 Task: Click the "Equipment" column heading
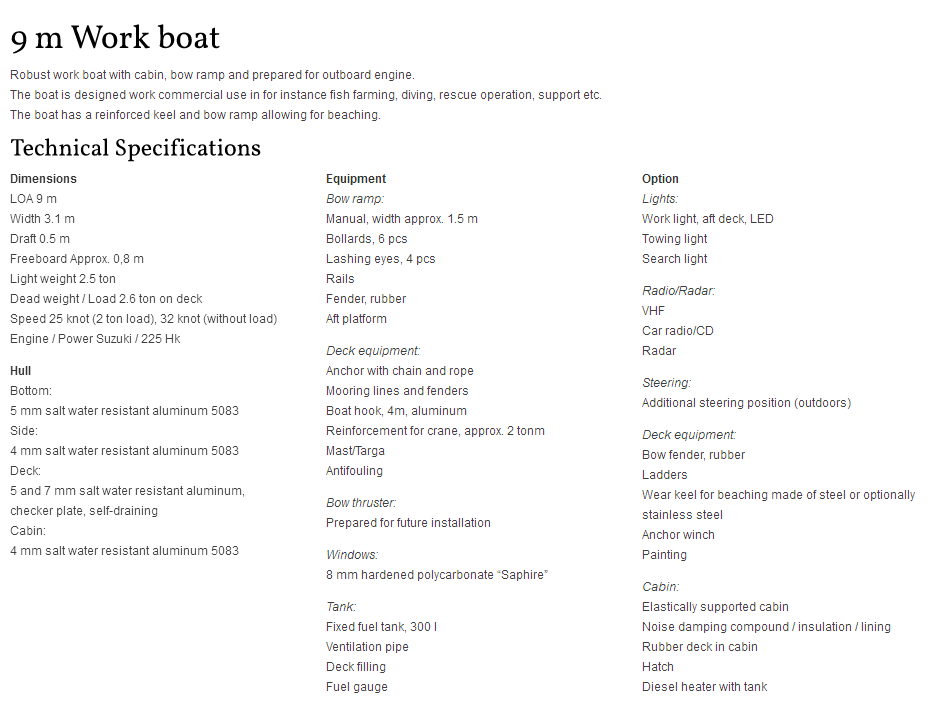pos(356,179)
